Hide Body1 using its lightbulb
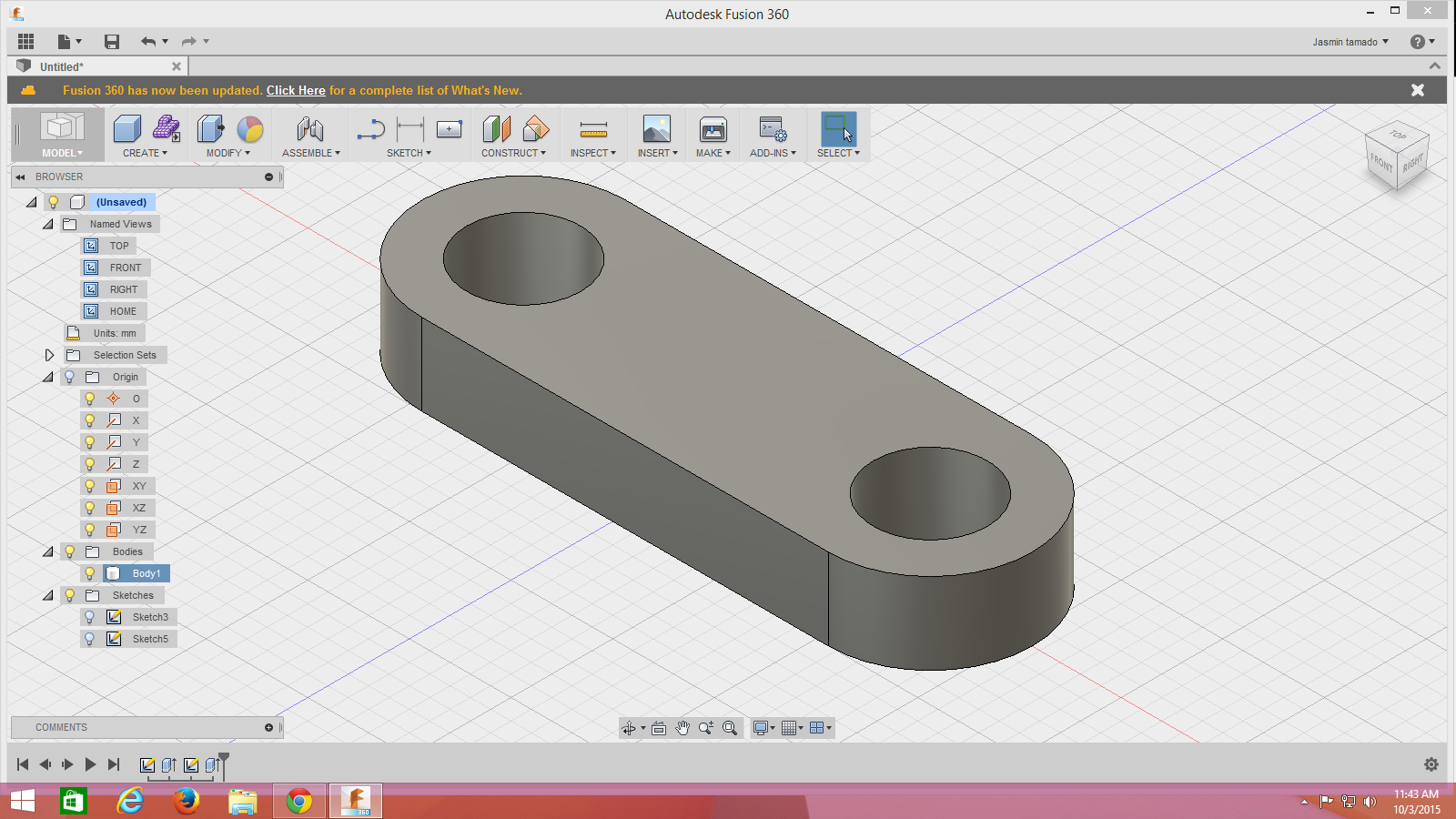Image resolution: width=1456 pixels, height=819 pixels. tap(90, 573)
